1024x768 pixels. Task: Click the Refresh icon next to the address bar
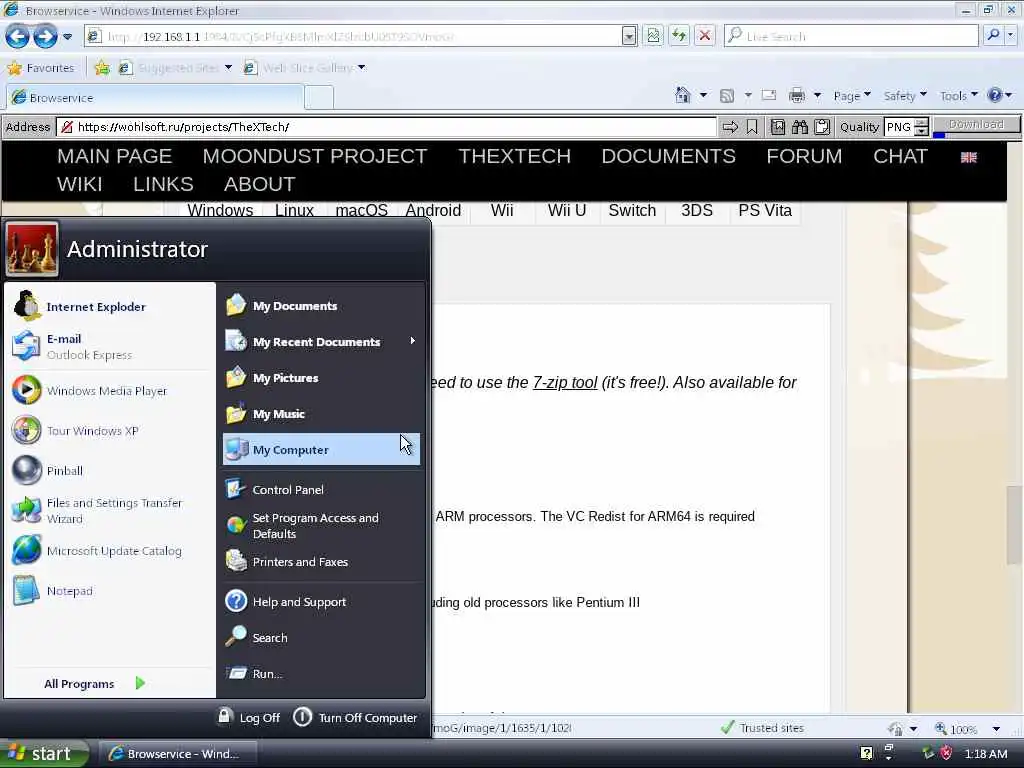[x=679, y=36]
